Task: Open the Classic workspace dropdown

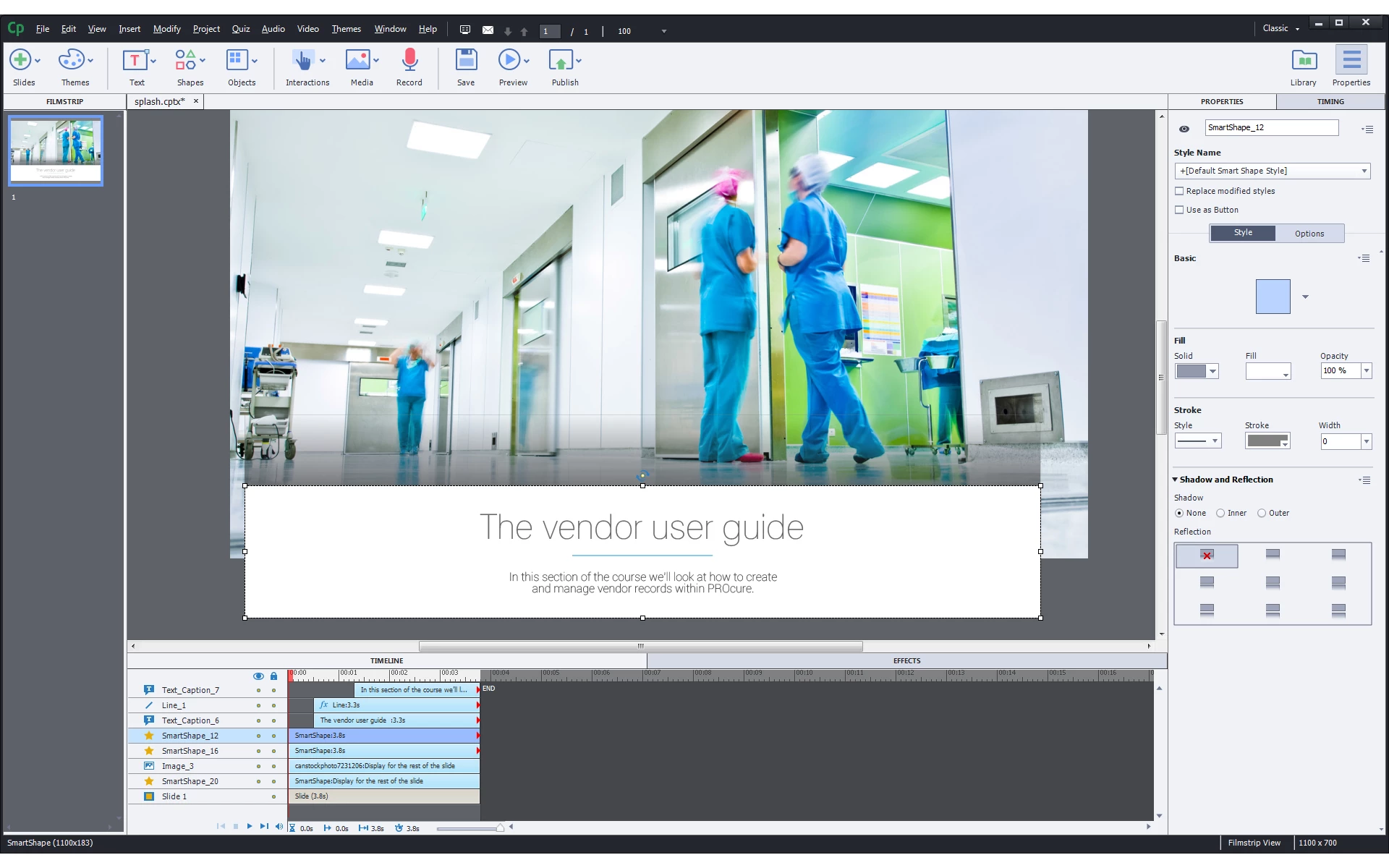Action: [1281, 28]
